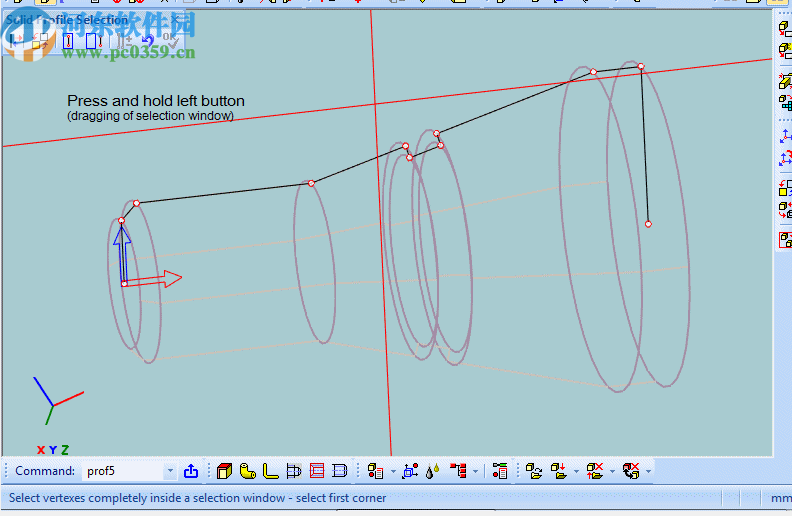Screen dimensions: 792x516
Task: Click top solid-to-2D icon in right toolbar
Action: [785, 29]
